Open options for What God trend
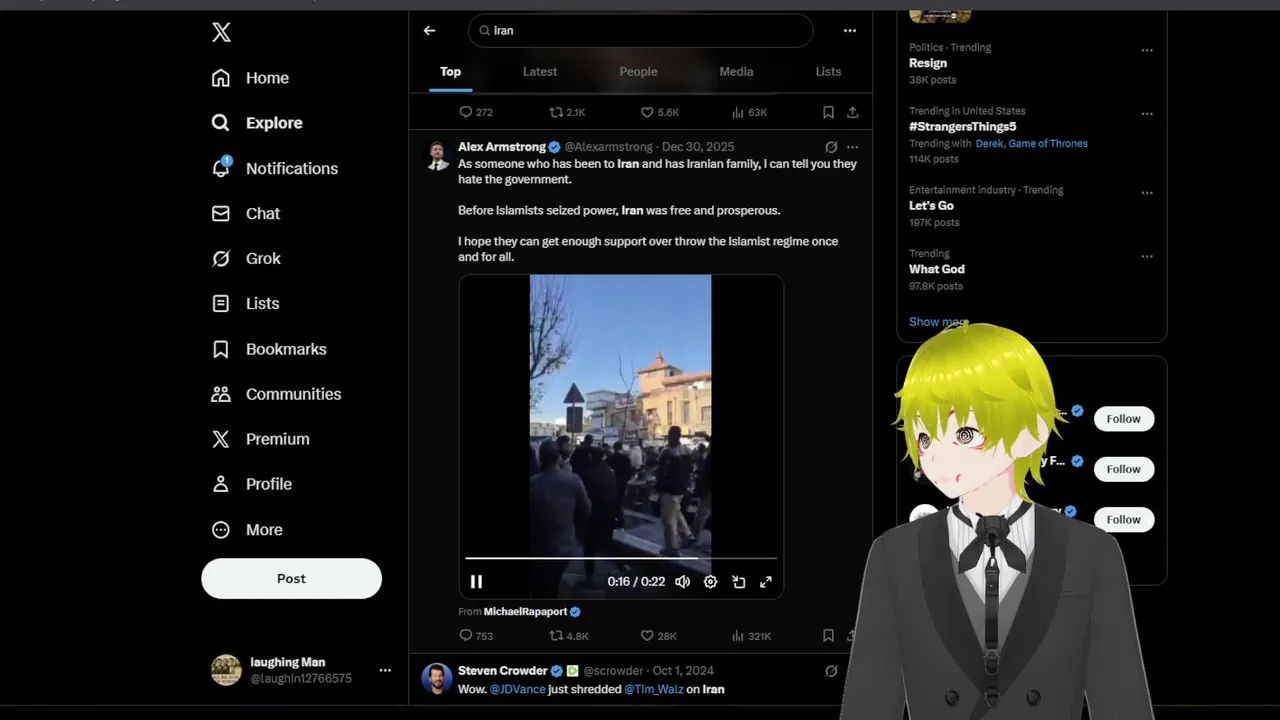 (x=1147, y=257)
